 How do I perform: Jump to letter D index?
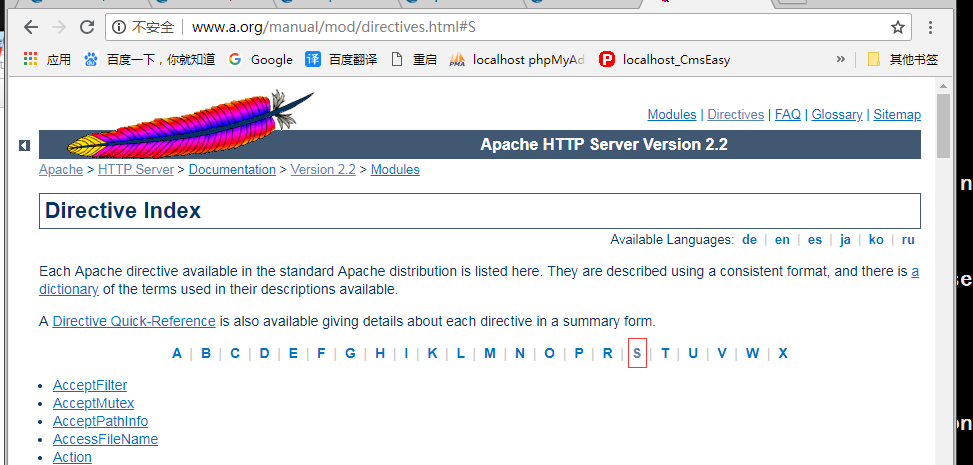pos(264,353)
